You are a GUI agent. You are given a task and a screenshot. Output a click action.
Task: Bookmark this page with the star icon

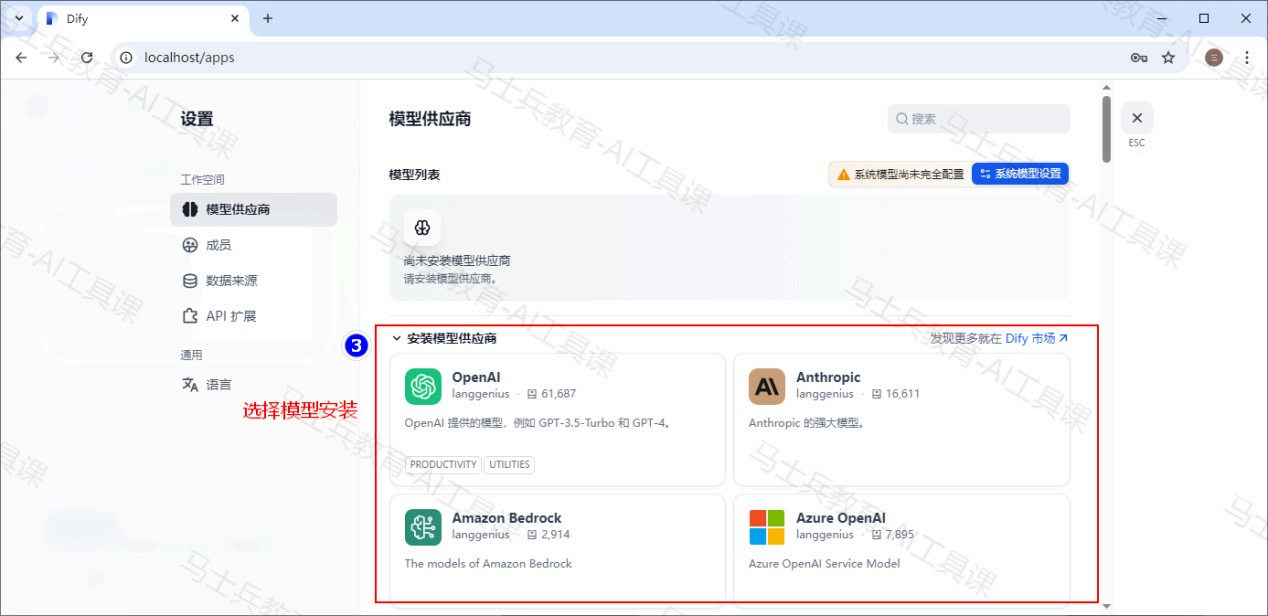(x=1168, y=58)
